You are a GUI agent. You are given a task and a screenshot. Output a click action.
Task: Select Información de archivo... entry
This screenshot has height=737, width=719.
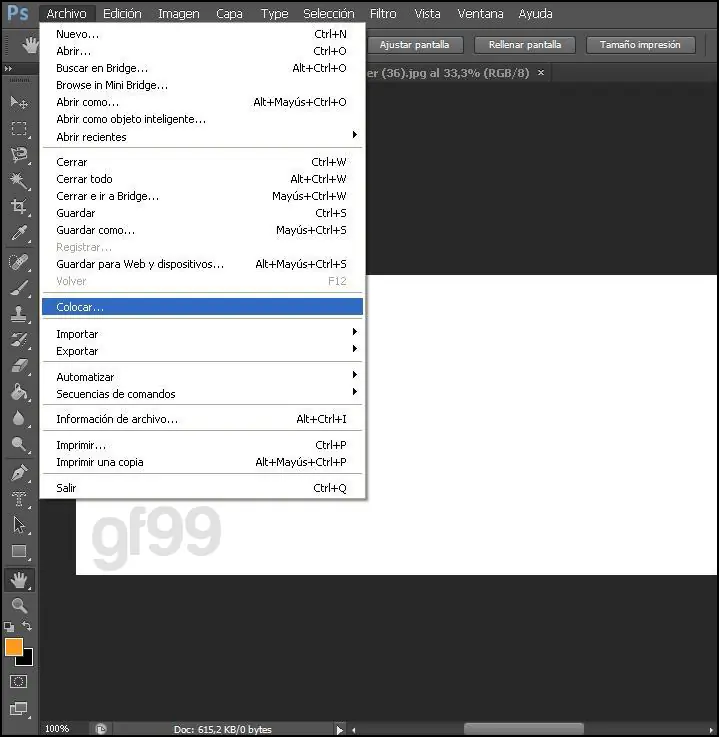202,419
